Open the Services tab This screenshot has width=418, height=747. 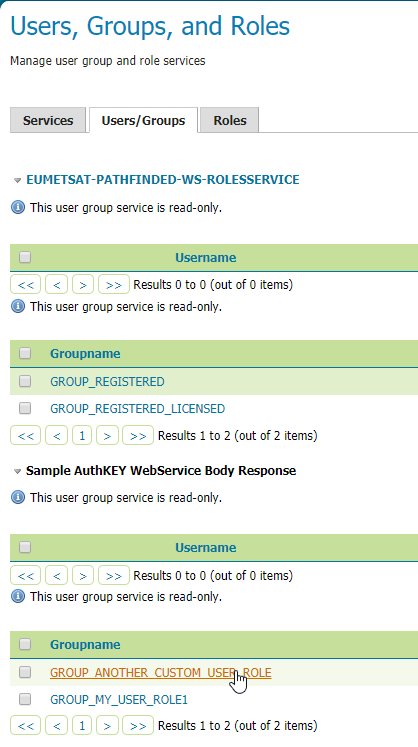click(48, 121)
